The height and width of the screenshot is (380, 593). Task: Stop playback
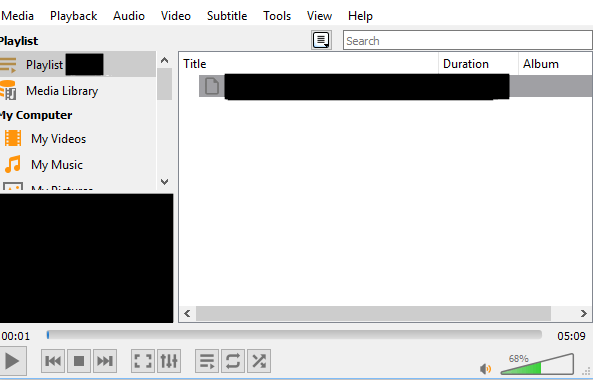(x=79, y=361)
